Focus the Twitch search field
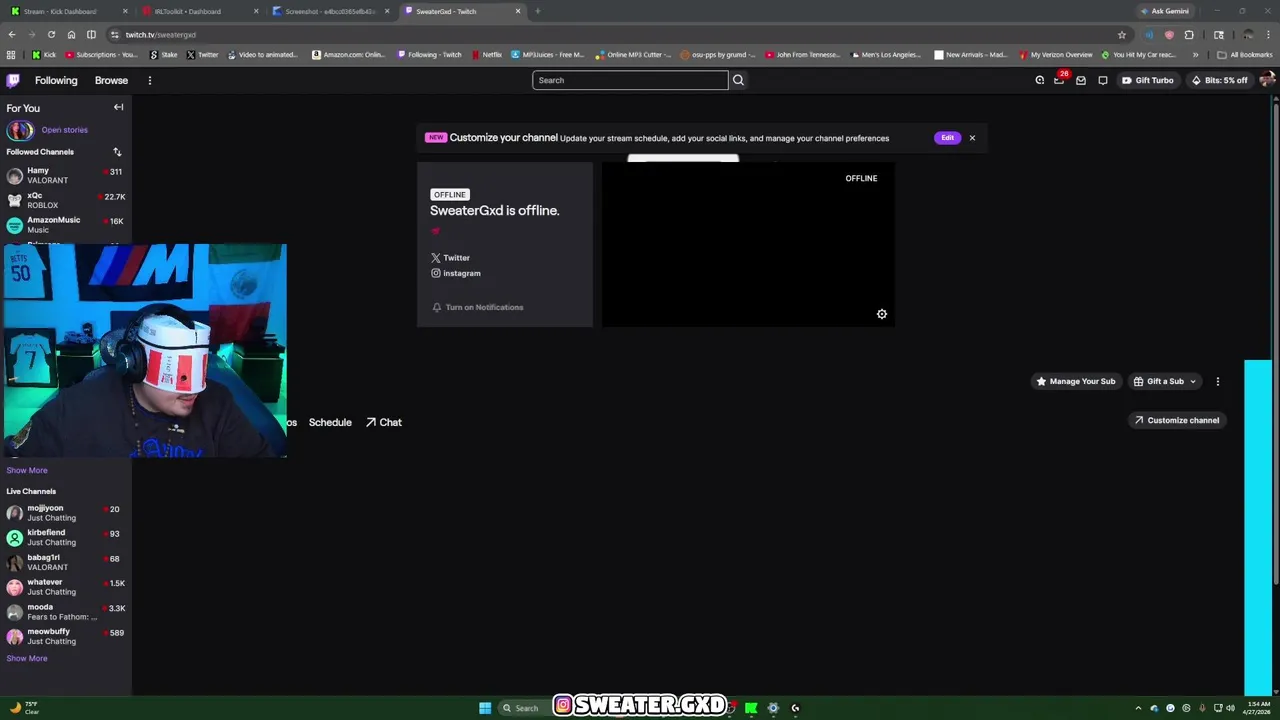 pyautogui.click(x=630, y=80)
